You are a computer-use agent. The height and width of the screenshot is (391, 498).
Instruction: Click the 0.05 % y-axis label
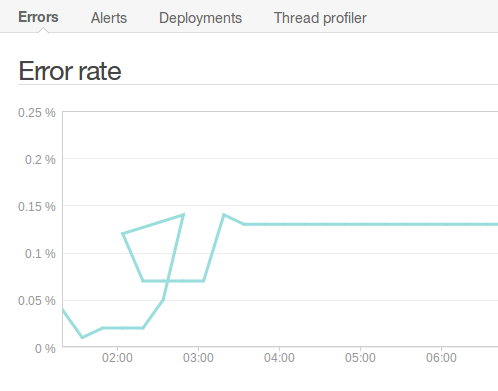point(37,301)
